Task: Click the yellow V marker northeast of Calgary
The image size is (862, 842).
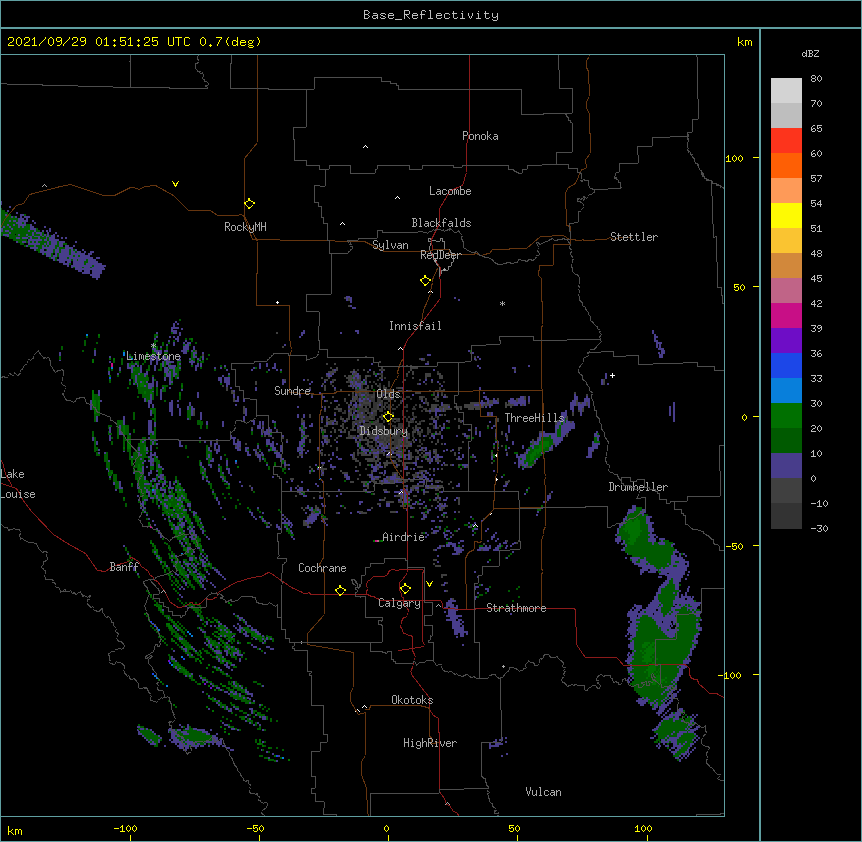Action: (x=429, y=584)
